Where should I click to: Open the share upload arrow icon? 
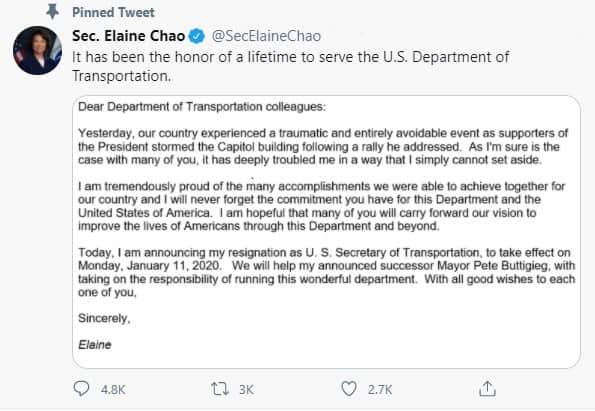(x=487, y=389)
